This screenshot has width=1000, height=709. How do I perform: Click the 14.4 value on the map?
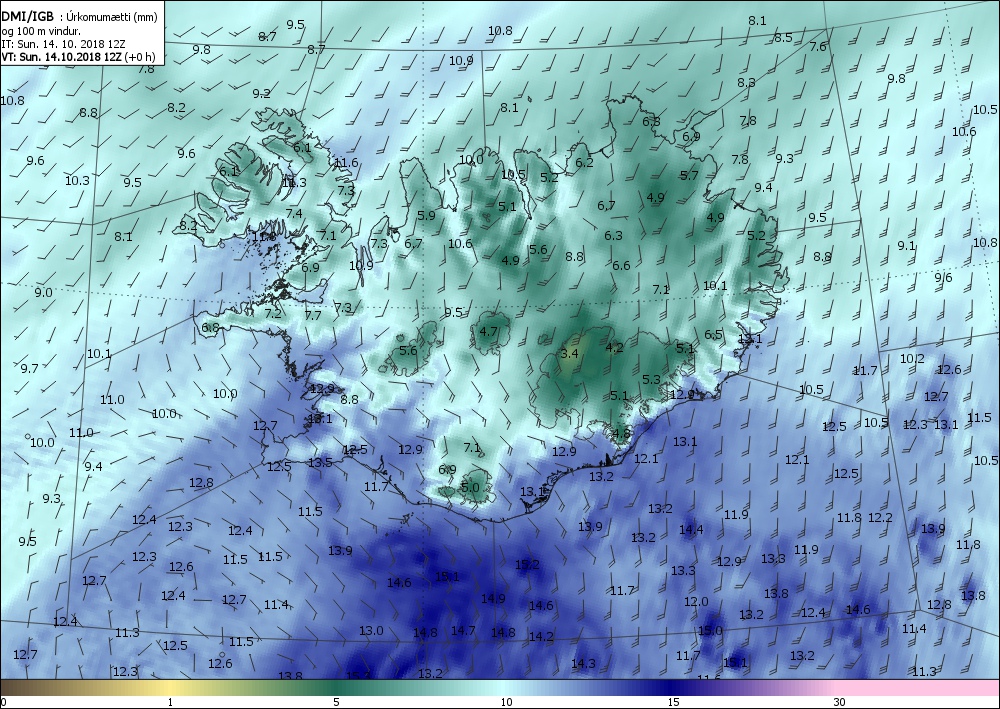pyautogui.click(x=691, y=529)
